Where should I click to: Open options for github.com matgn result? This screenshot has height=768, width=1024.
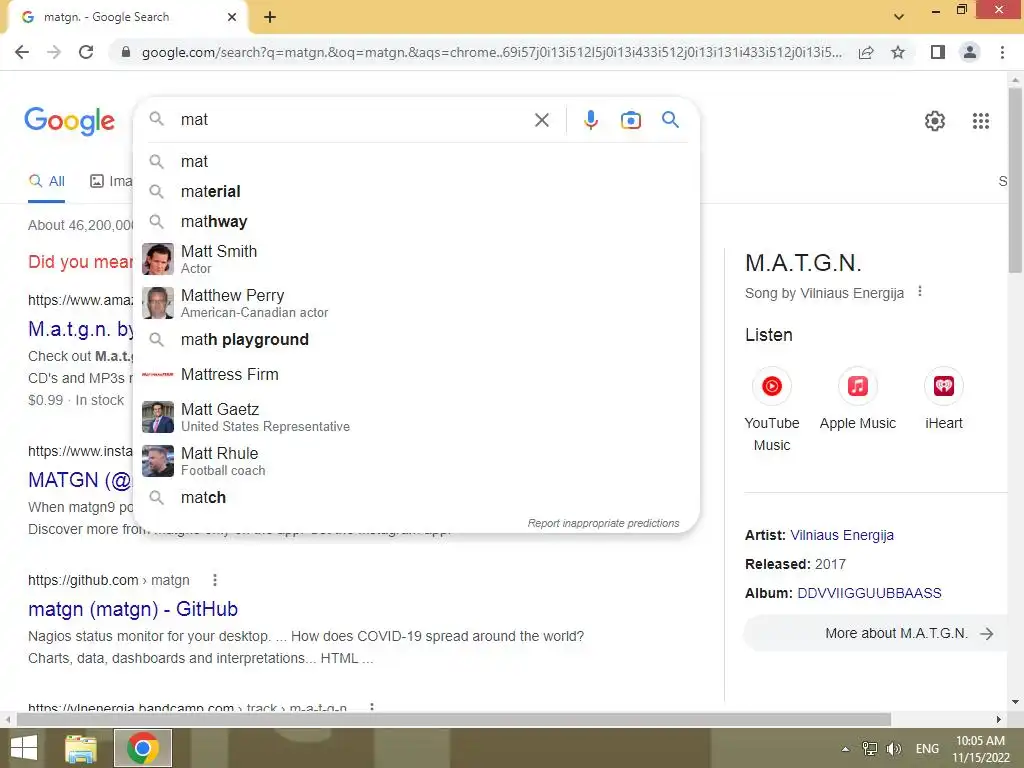[214, 580]
